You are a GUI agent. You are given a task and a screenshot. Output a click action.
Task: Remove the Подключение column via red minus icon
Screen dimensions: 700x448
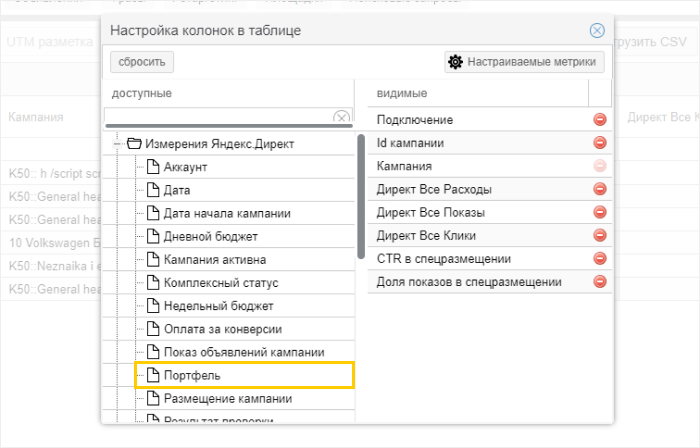(x=600, y=120)
